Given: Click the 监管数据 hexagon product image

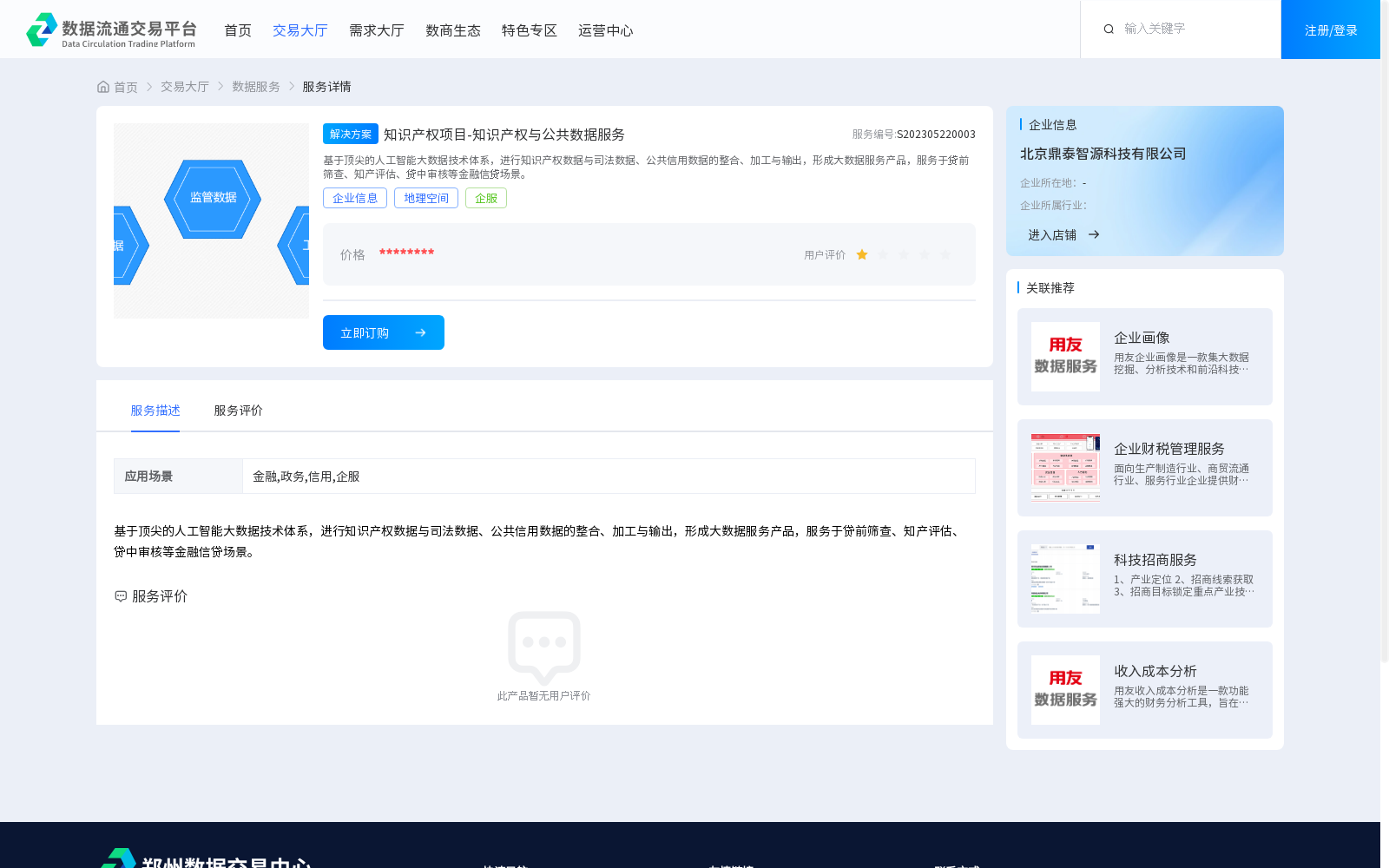Looking at the screenshot, I should pyautogui.click(x=212, y=220).
